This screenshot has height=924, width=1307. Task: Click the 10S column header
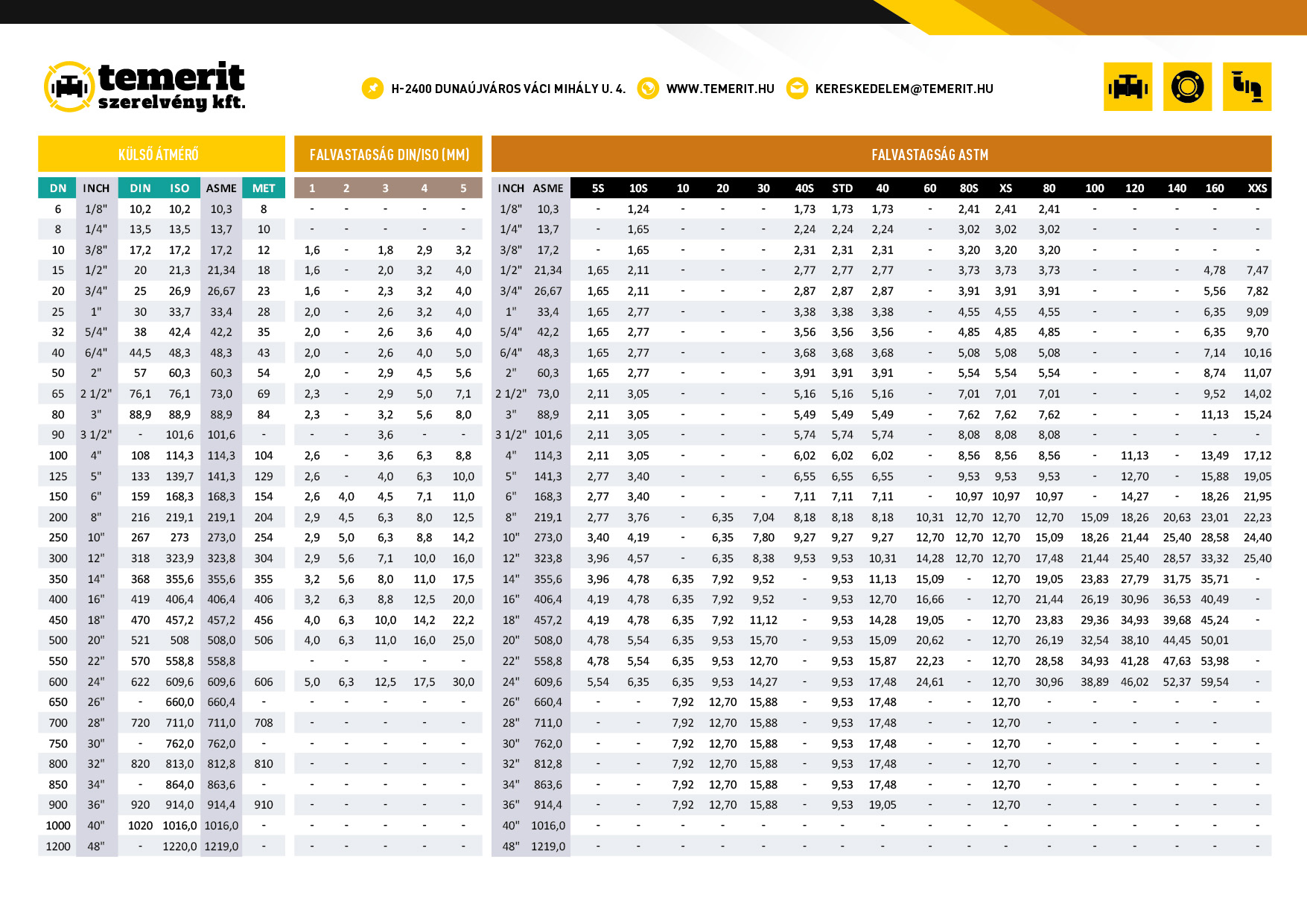[x=638, y=188]
